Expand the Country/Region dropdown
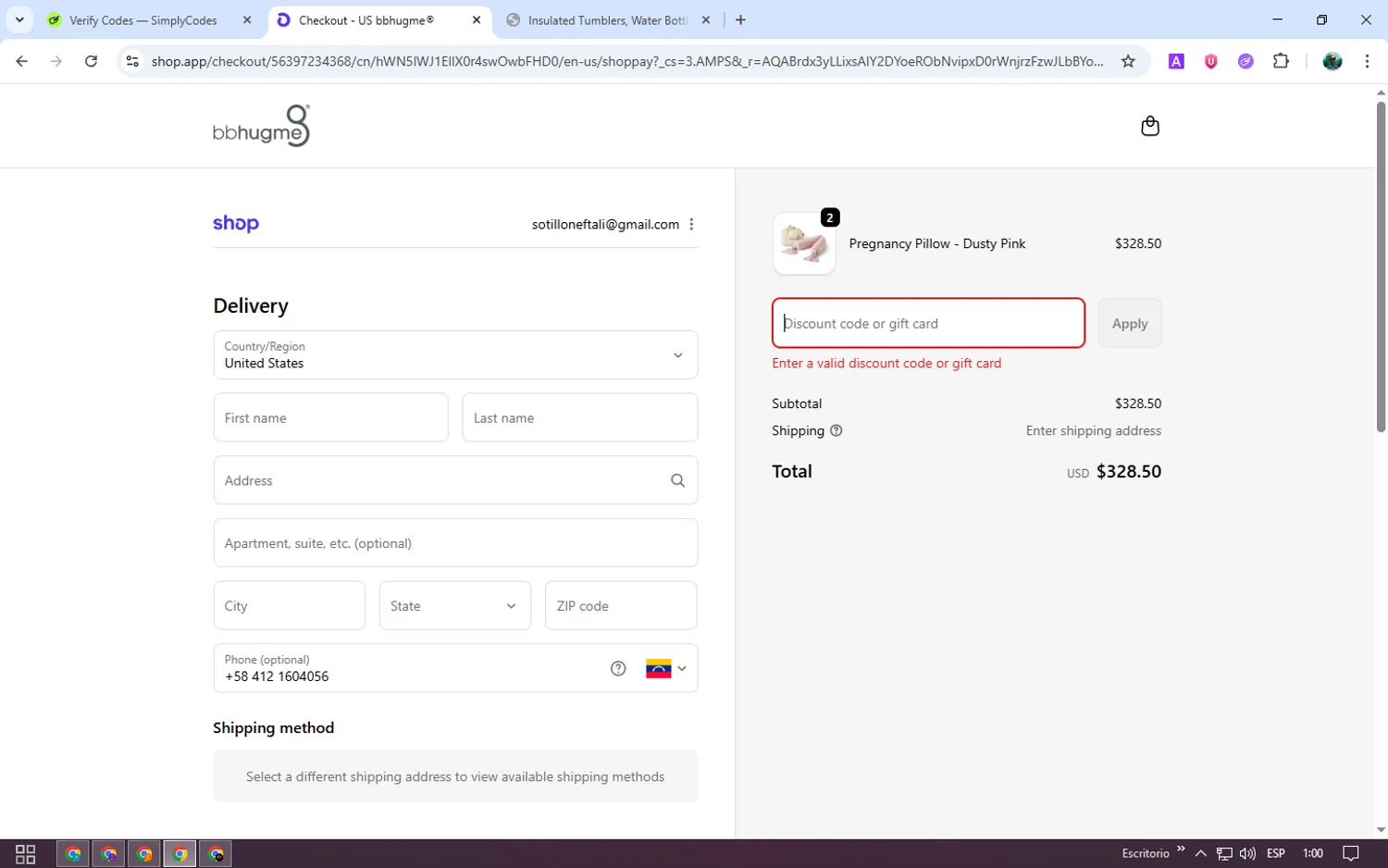This screenshot has width=1388, height=868. [x=455, y=355]
